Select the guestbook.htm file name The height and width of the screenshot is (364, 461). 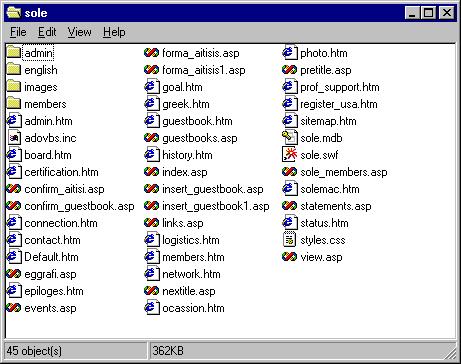click(x=197, y=121)
